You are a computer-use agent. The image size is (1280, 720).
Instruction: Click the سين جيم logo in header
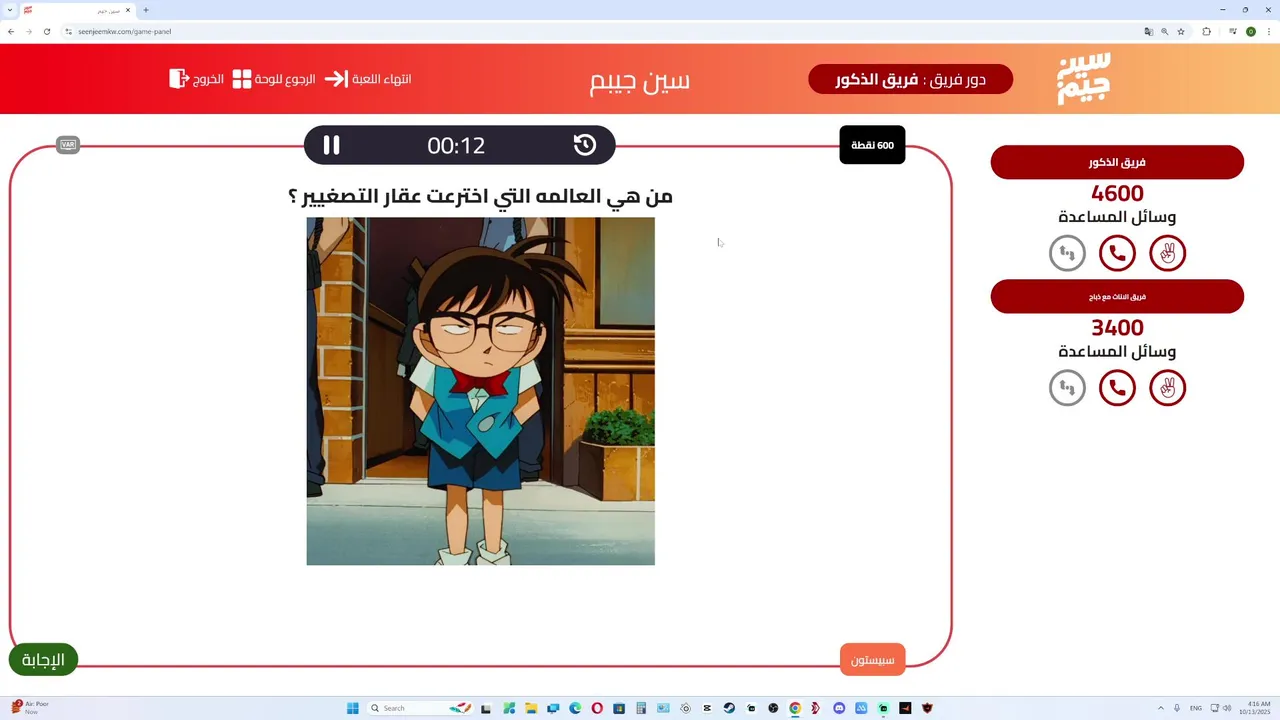point(1084,78)
